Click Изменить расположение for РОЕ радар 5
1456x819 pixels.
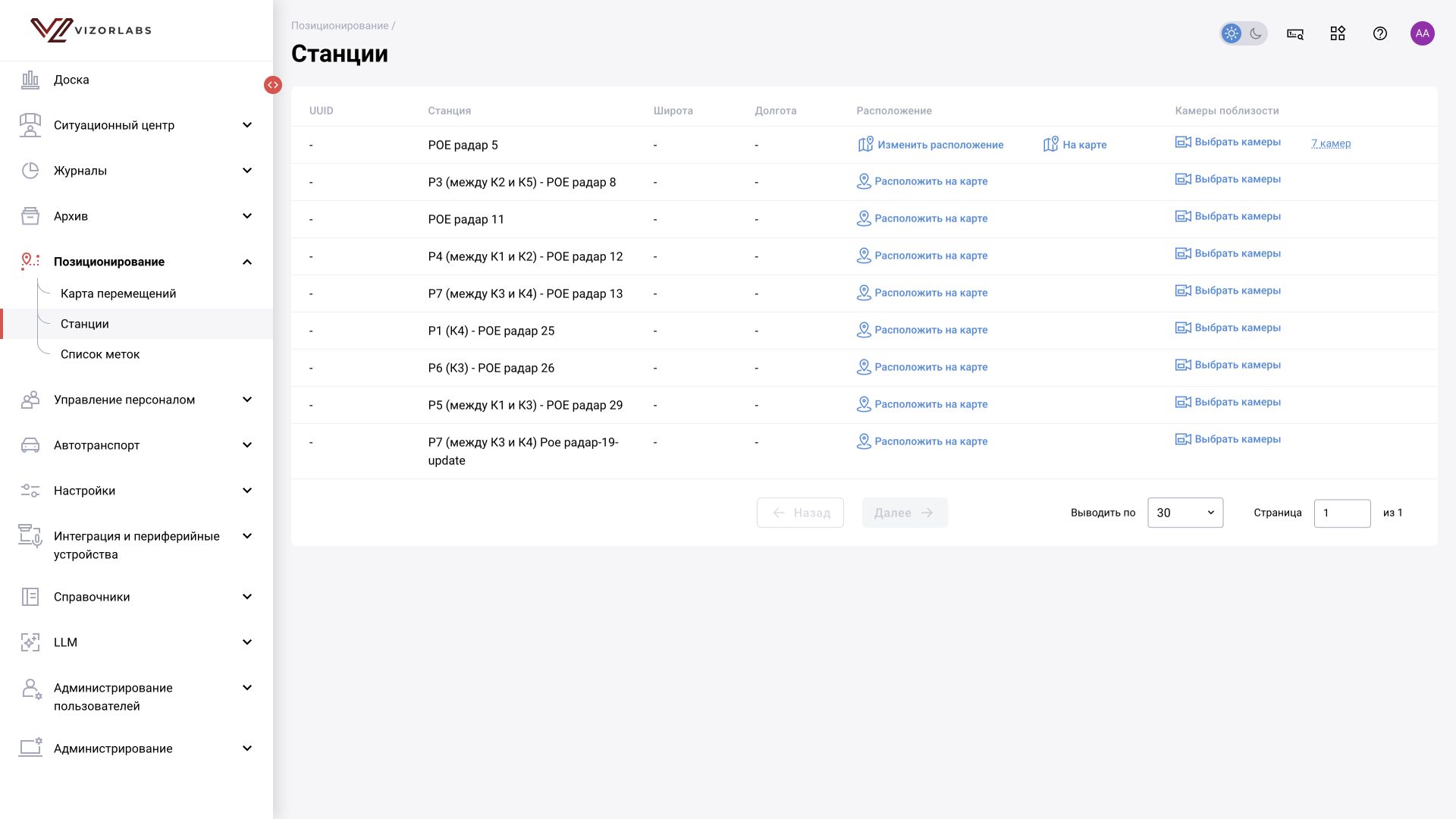(930, 145)
